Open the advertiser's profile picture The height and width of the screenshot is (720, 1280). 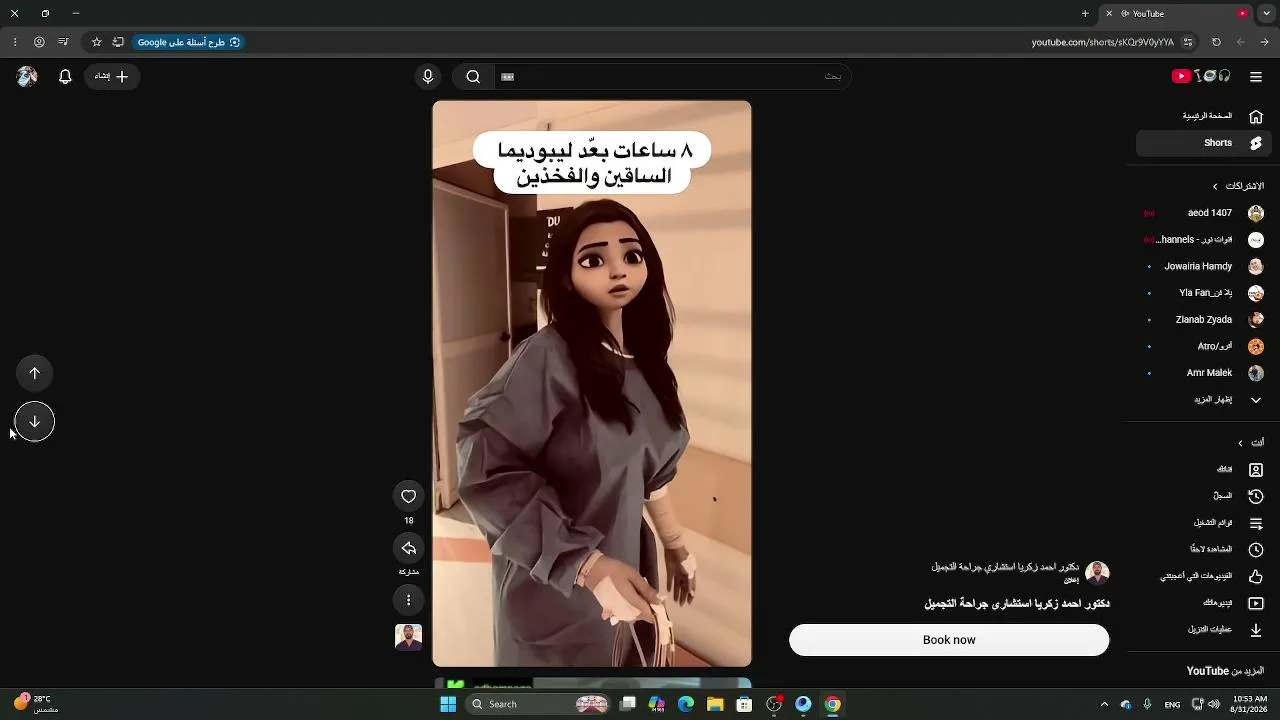(x=1097, y=573)
